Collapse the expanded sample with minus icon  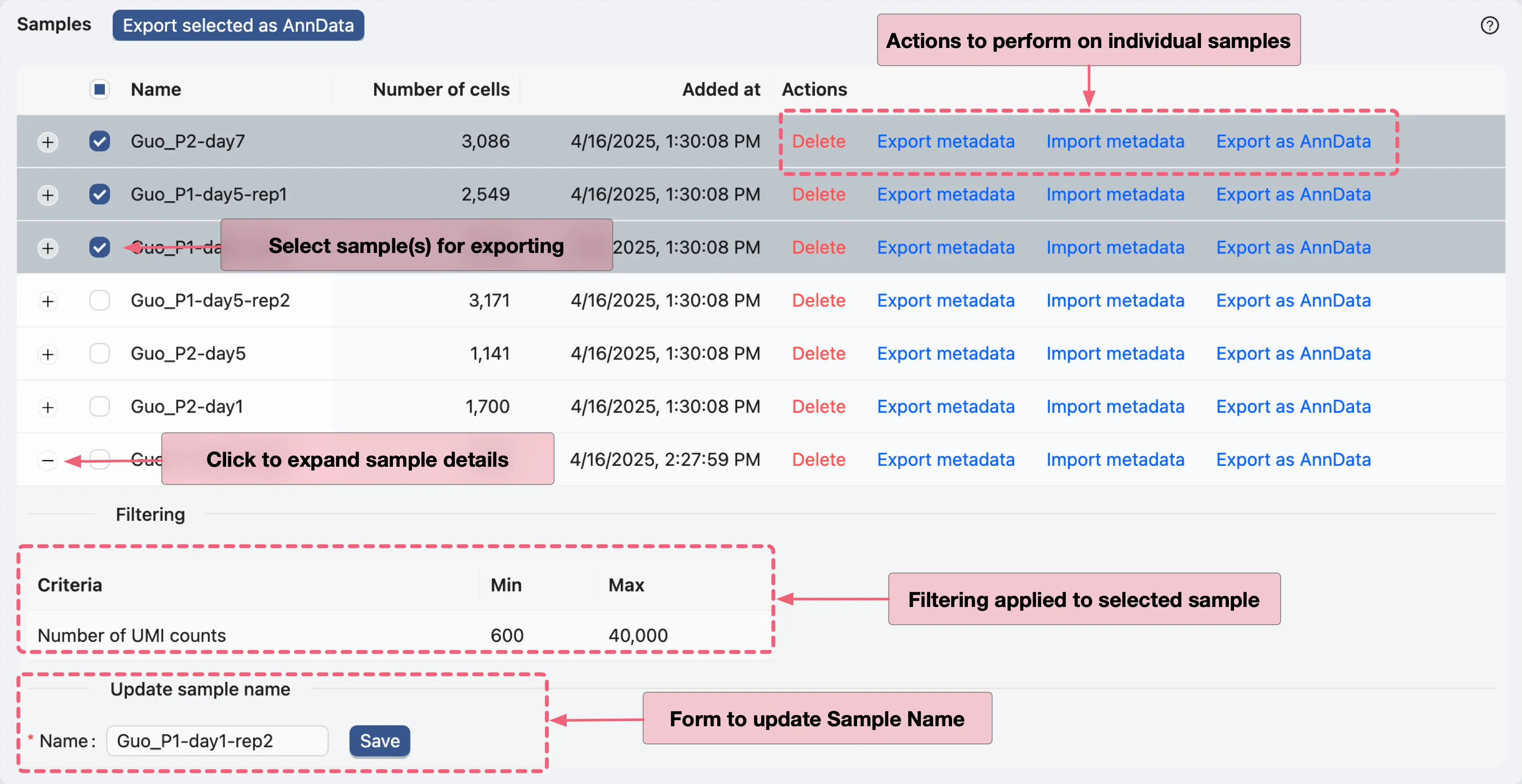(48, 460)
